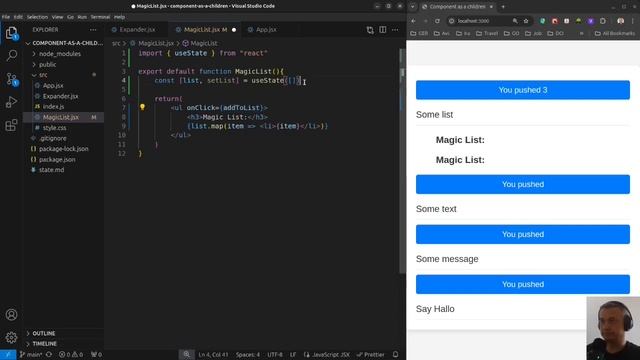Viewport: 640px width, 360px height.
Task: Collapse the COMPONENT-AS-A-CHILD project root
Action: point(64,43)
